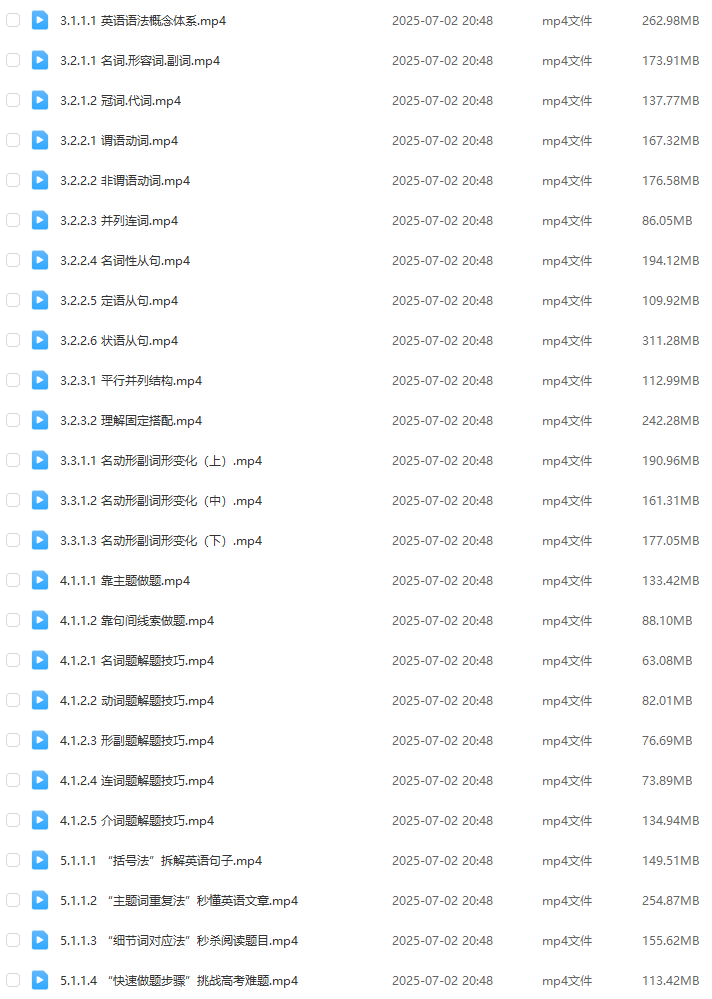712x999 pixels.
Task: Click the play icon for 3.2.2.3 并列连词.mp4
Action: (40, 220)
